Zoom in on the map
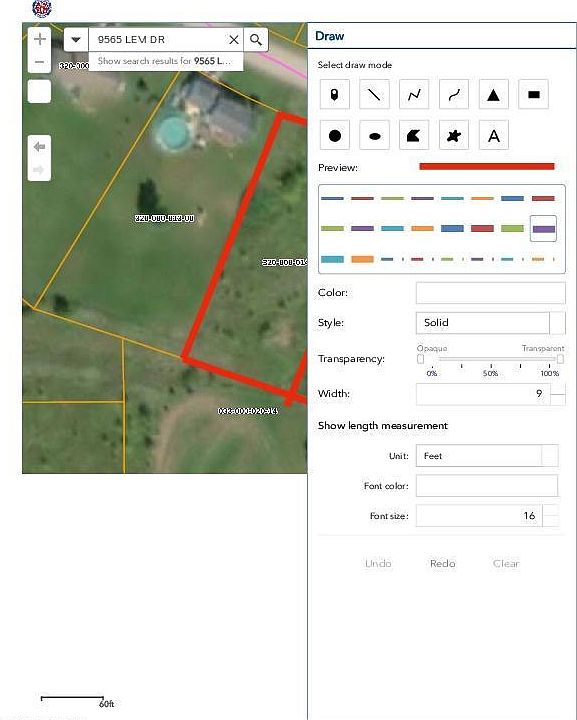This screenshot has width=577, height=720. (39, 39)
